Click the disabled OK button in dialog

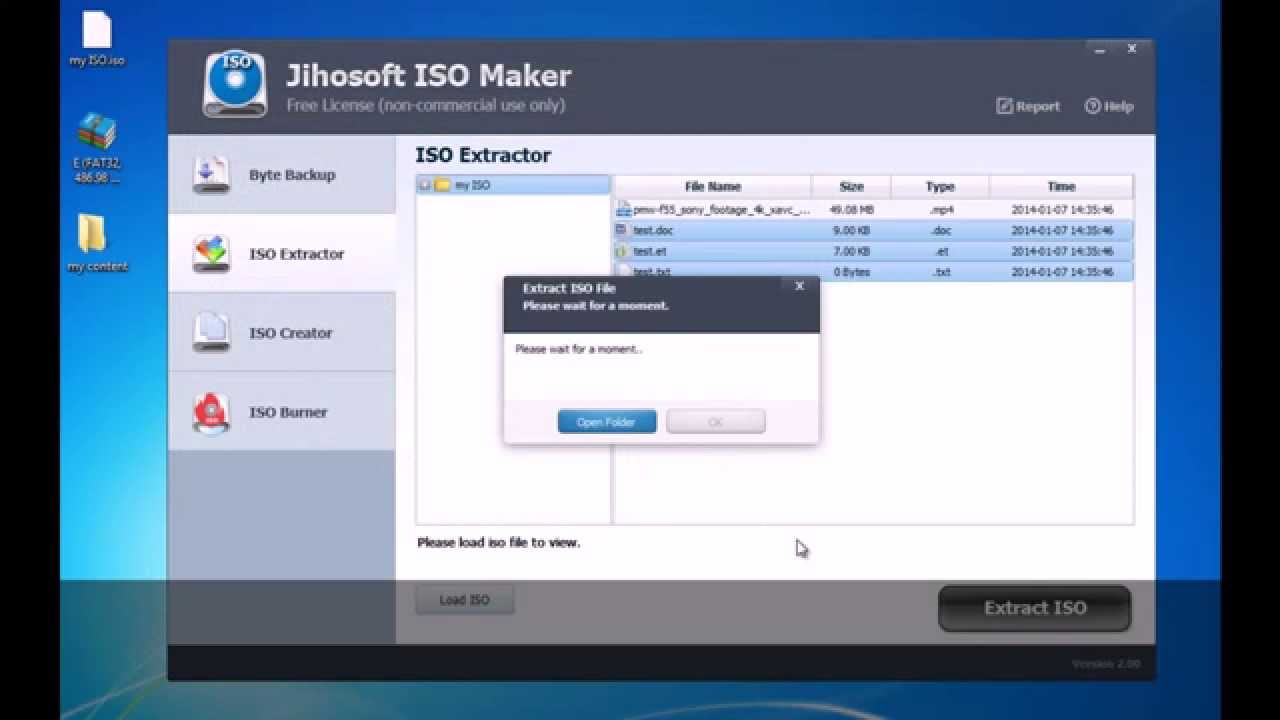[x=716, y=422]
